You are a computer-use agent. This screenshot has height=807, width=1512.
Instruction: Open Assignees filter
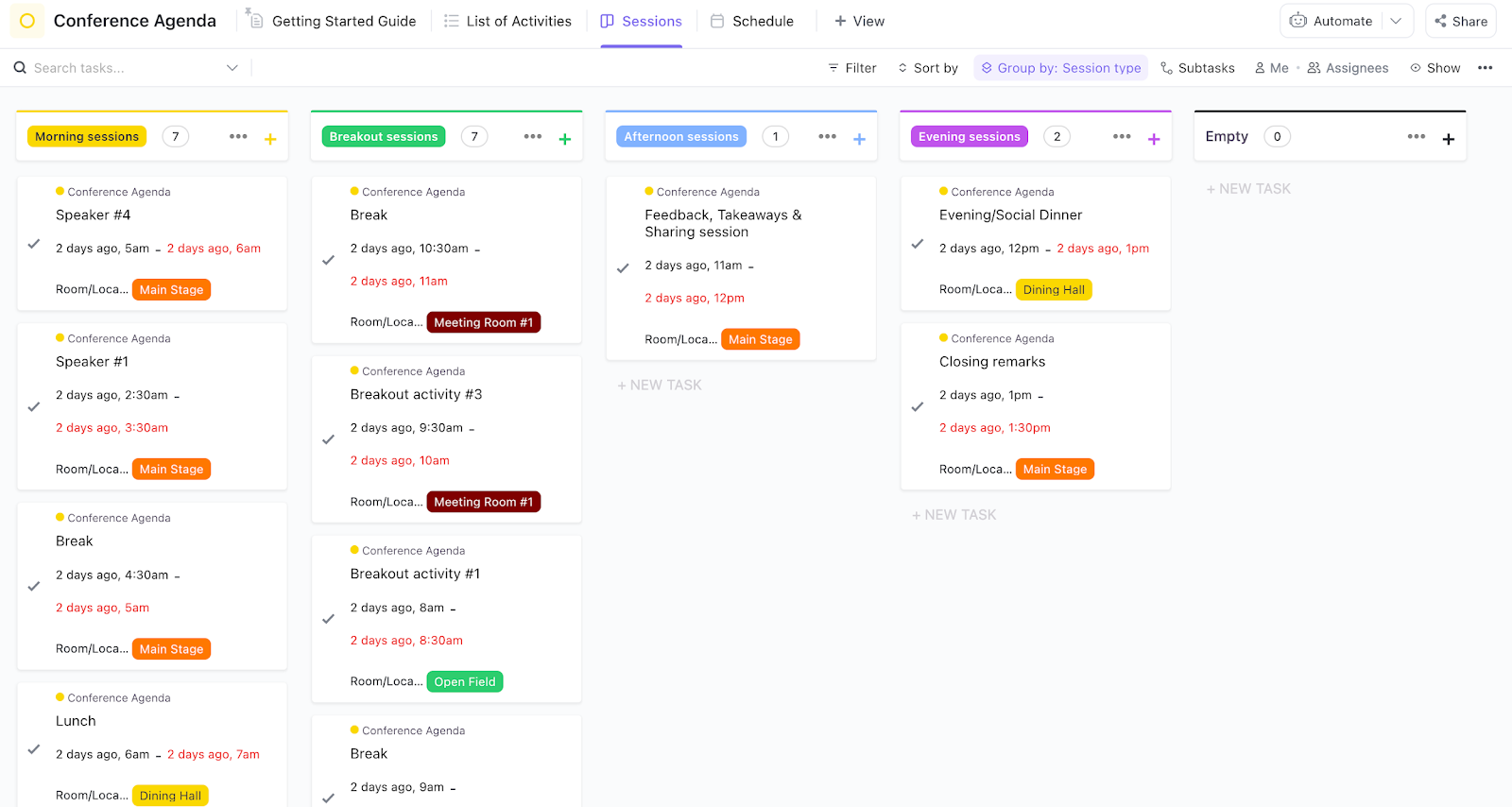(1348, 68)
